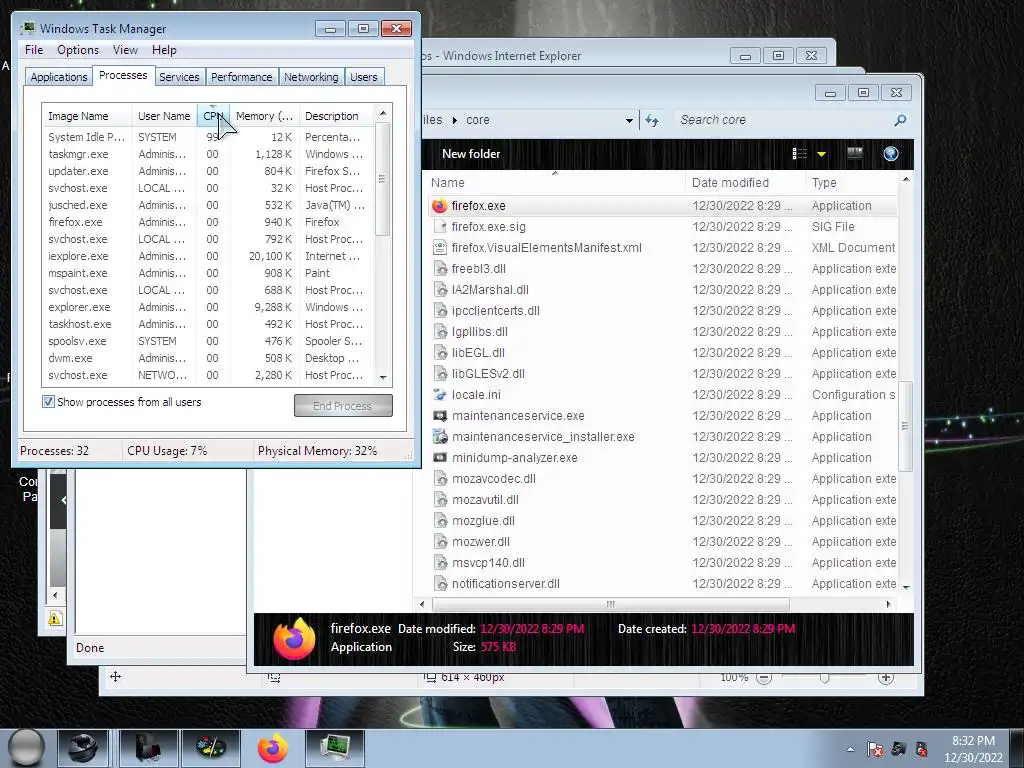The width and height of the screenshot is (1024, 768).
Task: Open the Users tab
Action: pyautogui.click(x=363, y=77)
